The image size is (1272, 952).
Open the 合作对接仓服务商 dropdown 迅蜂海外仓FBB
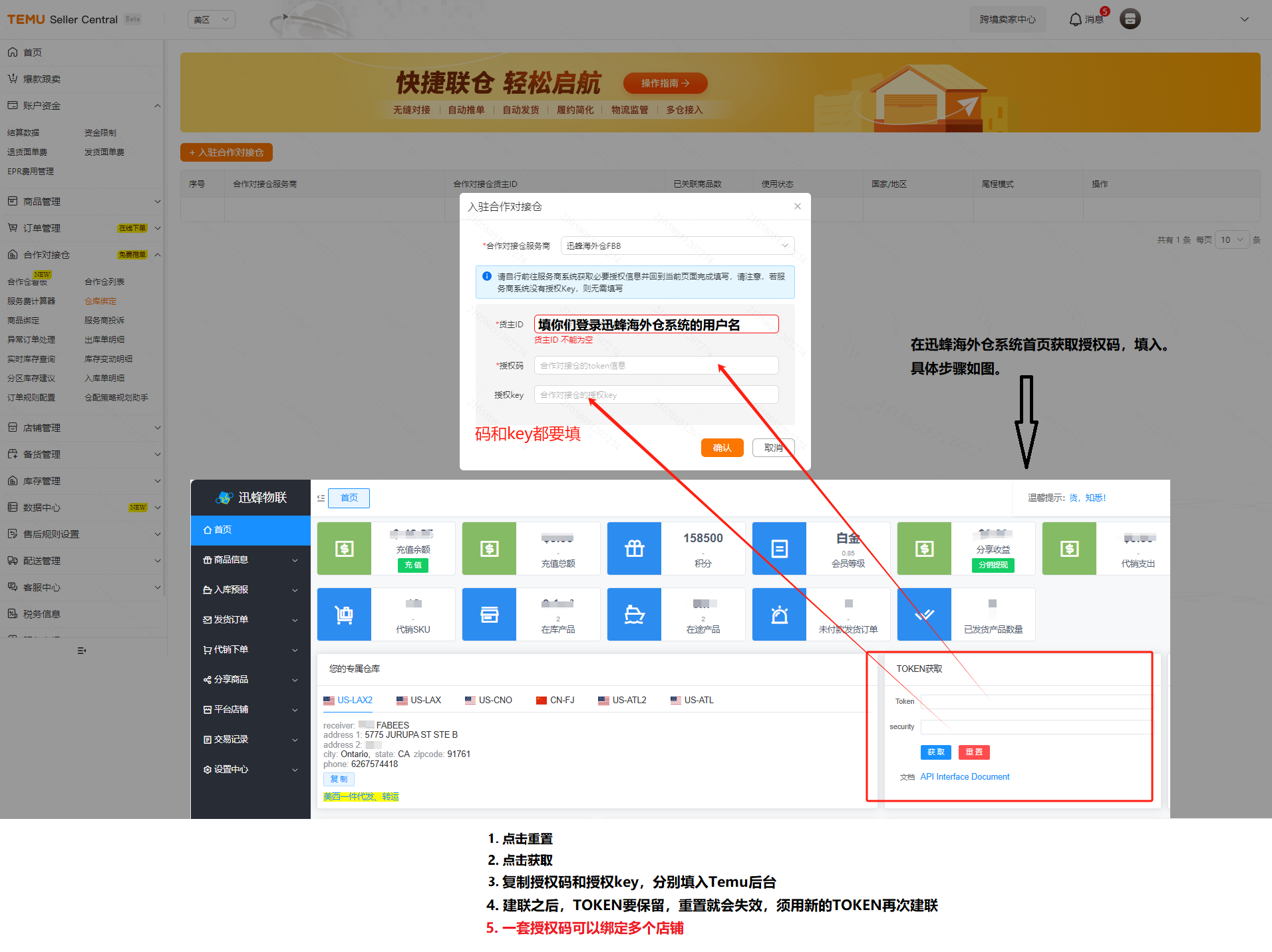[x=677, y=245]
